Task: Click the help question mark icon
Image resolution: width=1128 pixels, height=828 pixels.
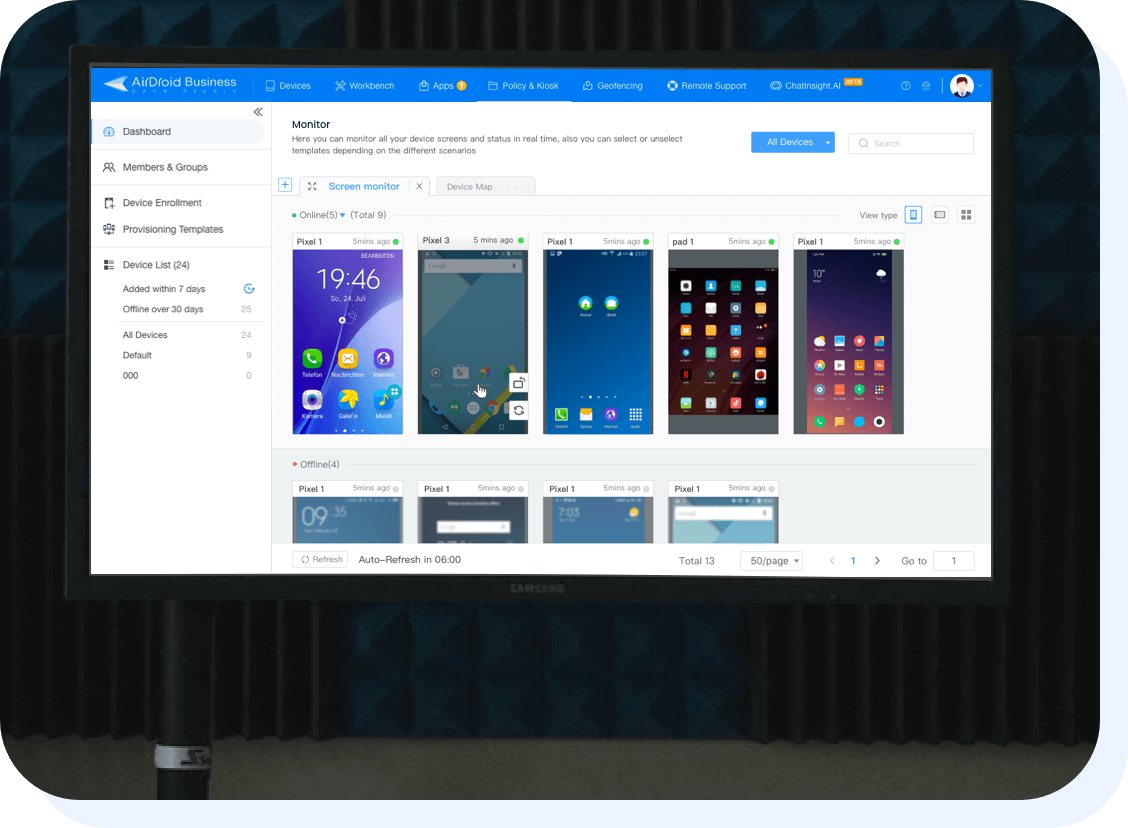Action: (x=906, y=86)
